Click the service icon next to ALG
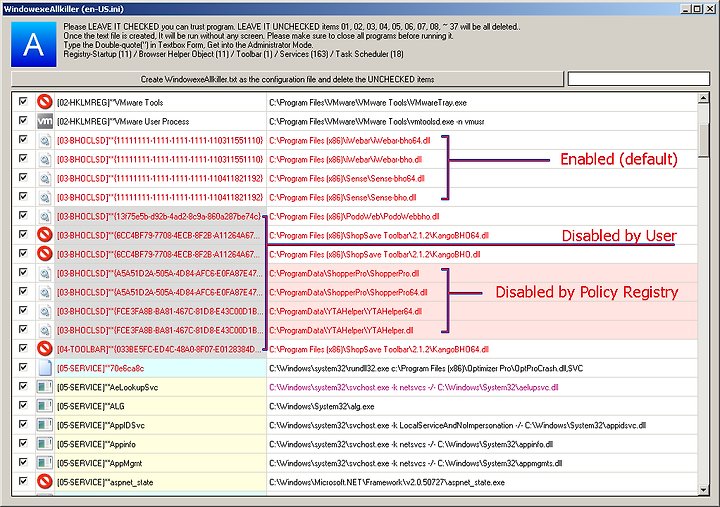 tap(45, 406)
